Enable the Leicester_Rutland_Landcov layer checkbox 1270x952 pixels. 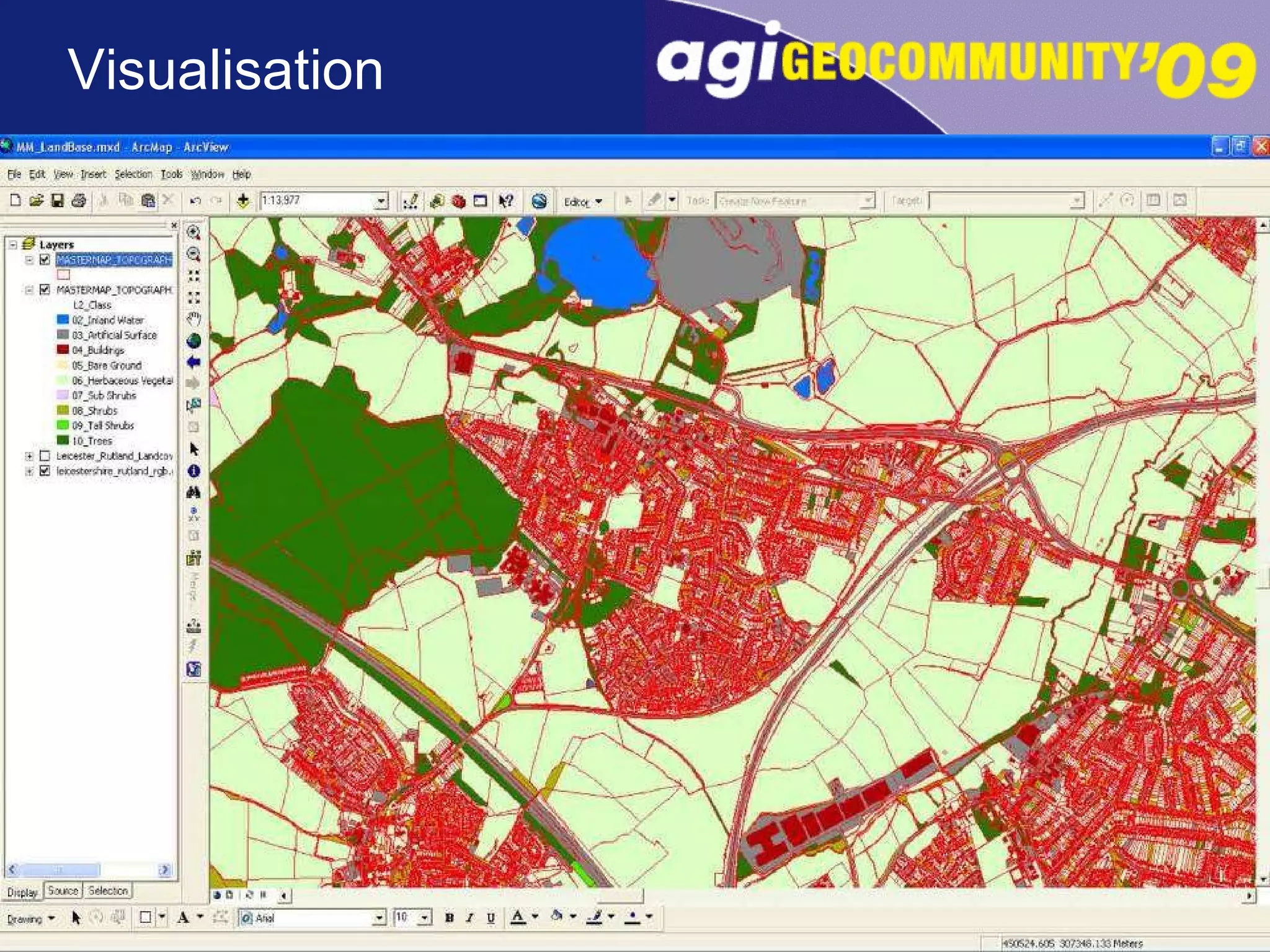pyautogui.click(x=45, y=456)
